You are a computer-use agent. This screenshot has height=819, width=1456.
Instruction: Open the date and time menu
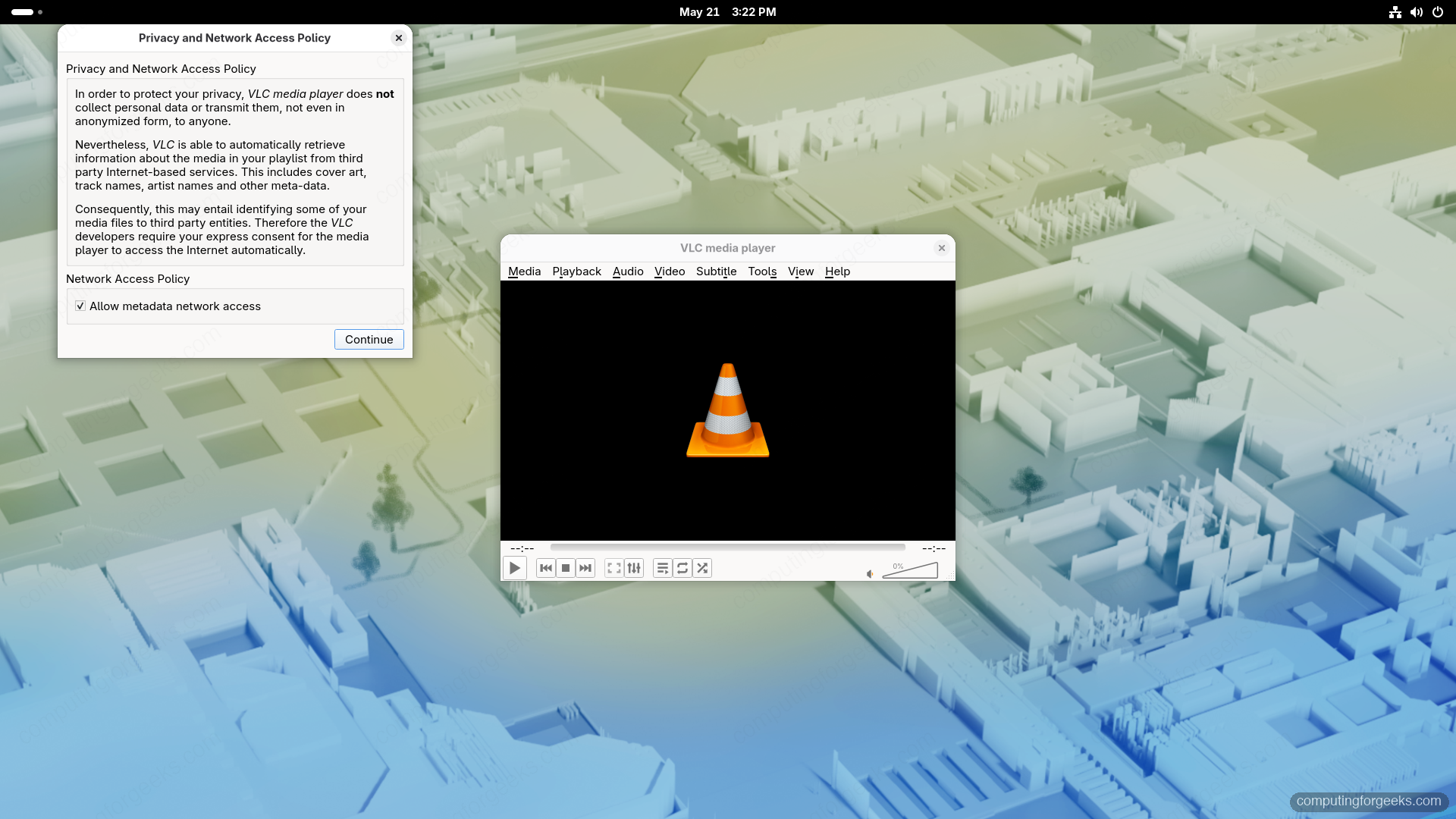coord(728,12)
